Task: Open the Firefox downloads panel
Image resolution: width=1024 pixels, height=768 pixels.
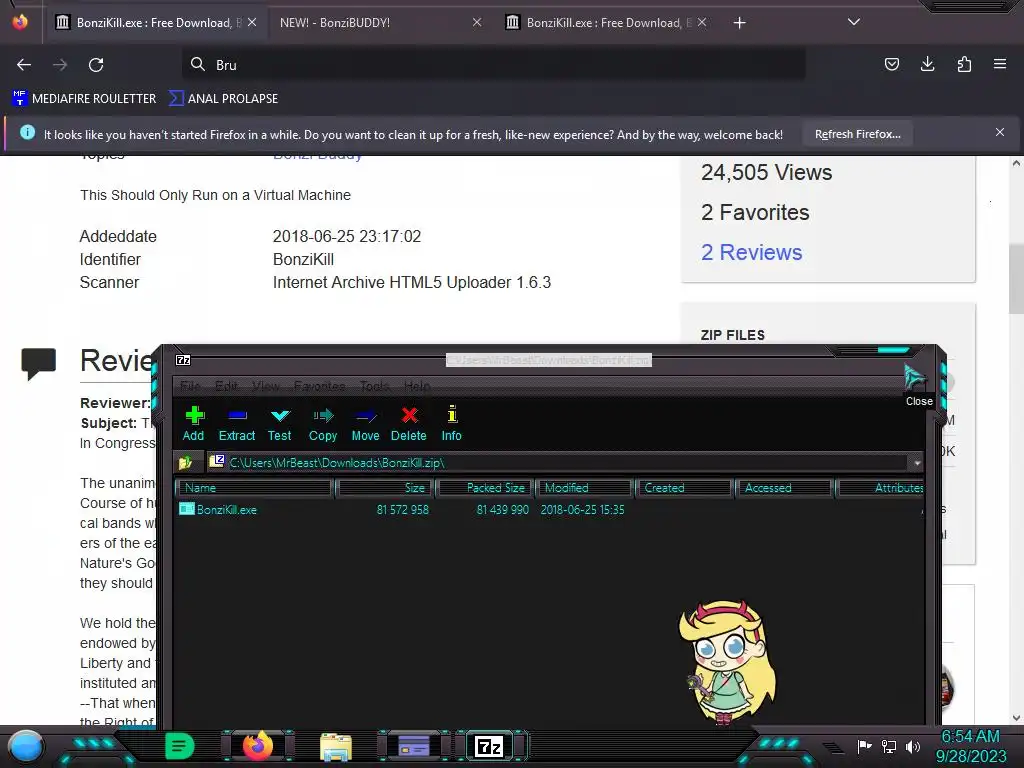Action: pos(927,64)
